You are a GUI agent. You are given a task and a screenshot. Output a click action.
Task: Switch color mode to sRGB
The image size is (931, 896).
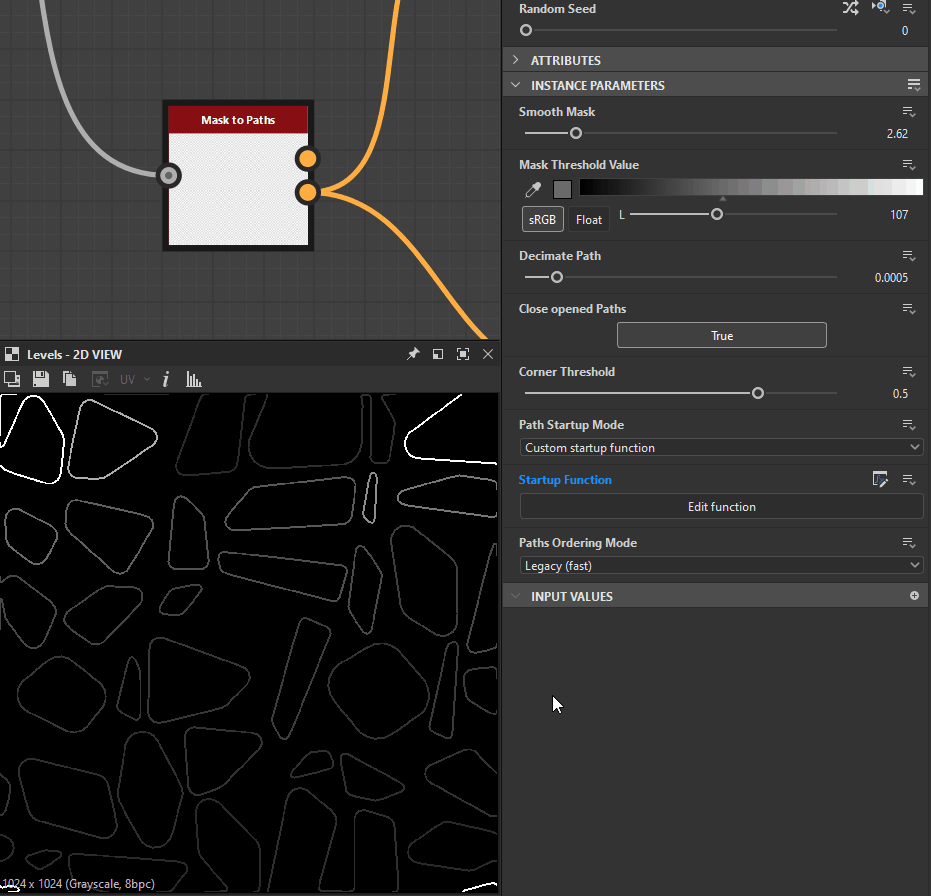542,218
